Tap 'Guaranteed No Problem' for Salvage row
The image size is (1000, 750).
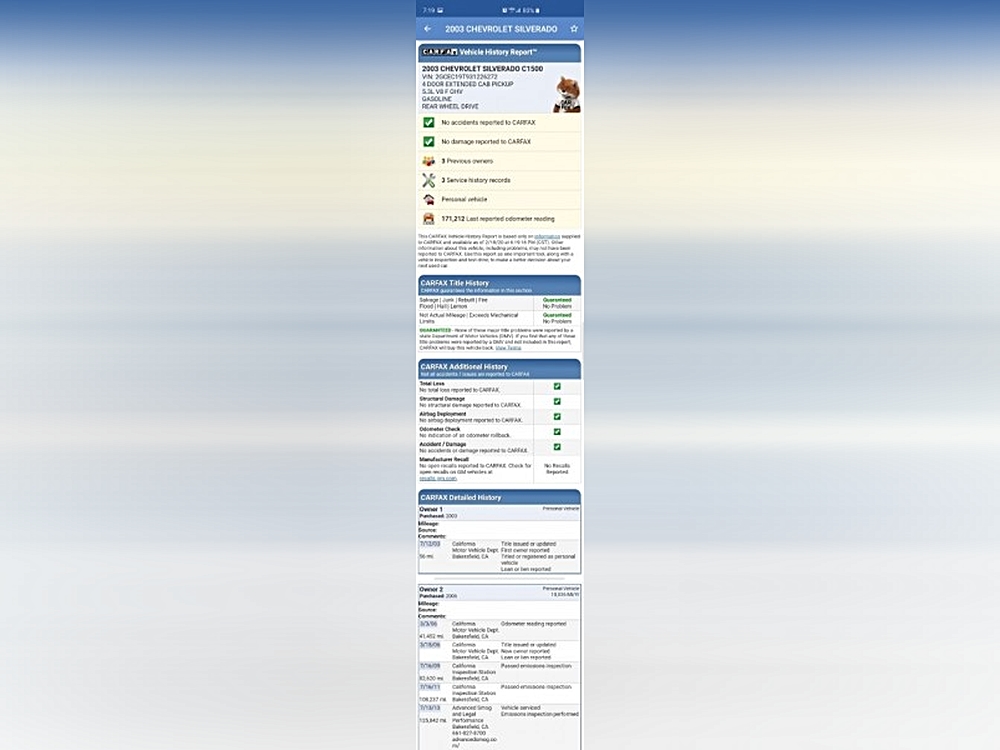557,303
